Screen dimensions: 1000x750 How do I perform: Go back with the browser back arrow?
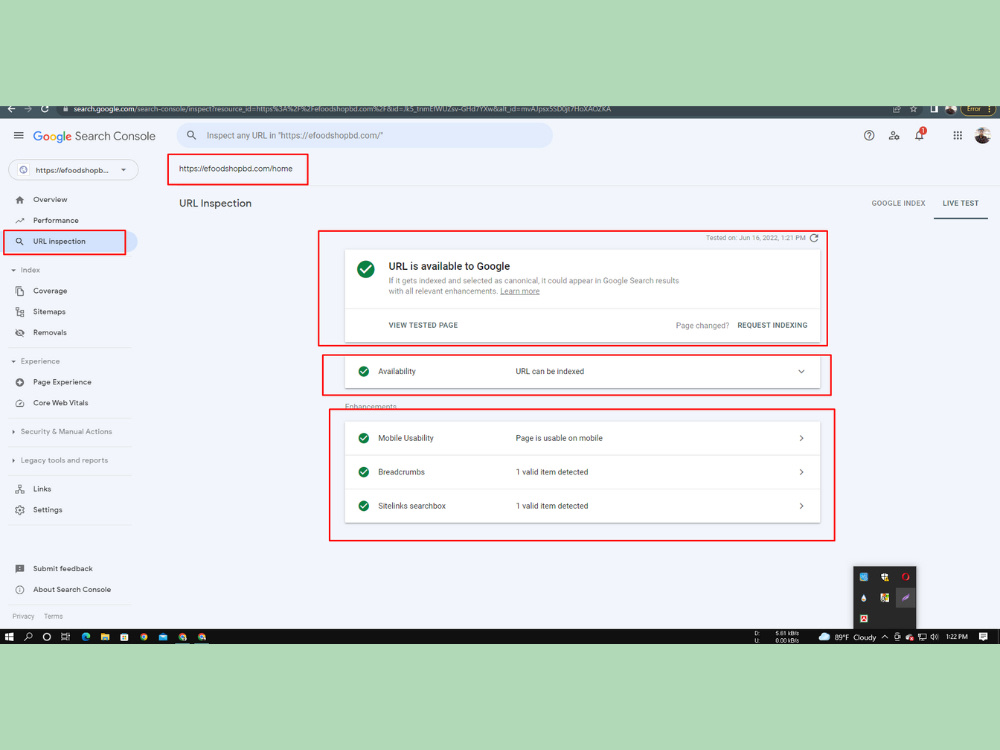(x=11, y=109)
